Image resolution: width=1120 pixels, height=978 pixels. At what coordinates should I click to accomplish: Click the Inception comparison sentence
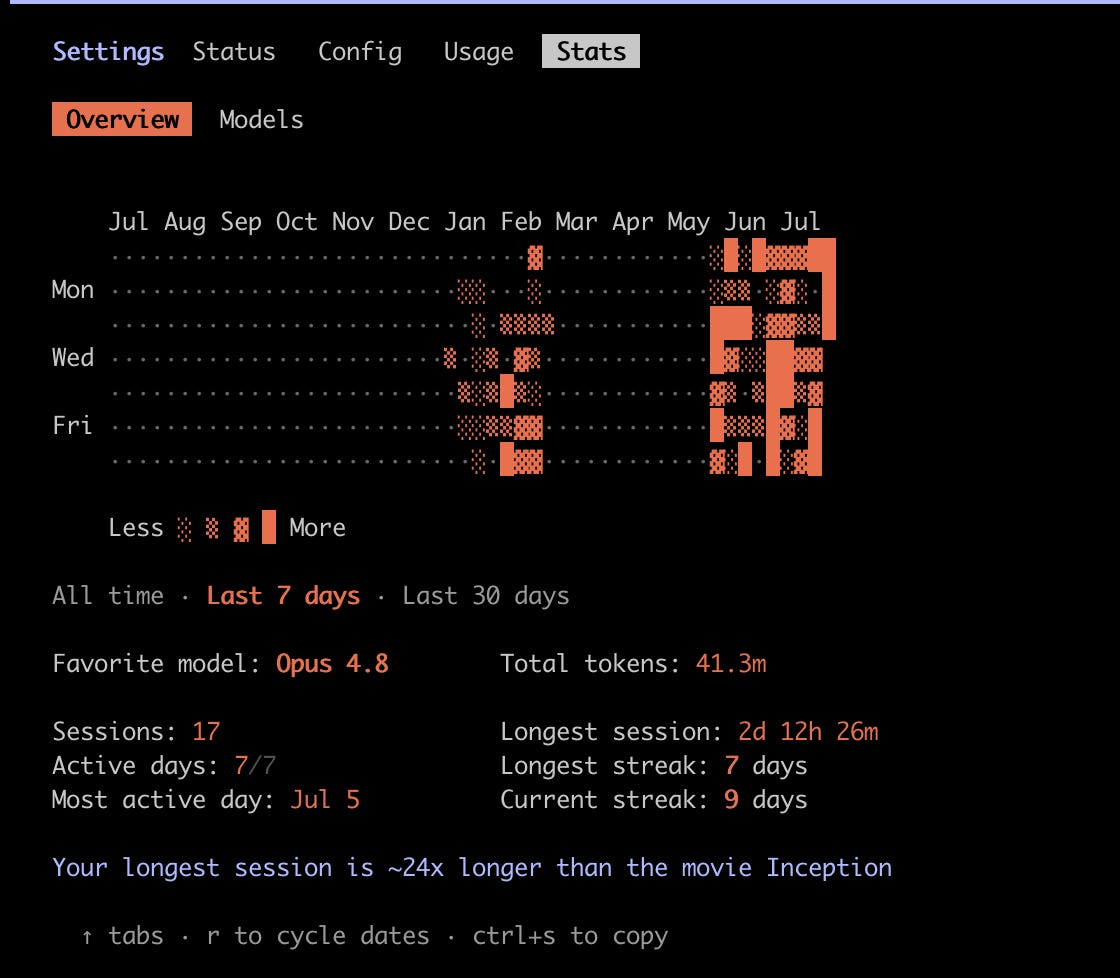click(472, 867)
